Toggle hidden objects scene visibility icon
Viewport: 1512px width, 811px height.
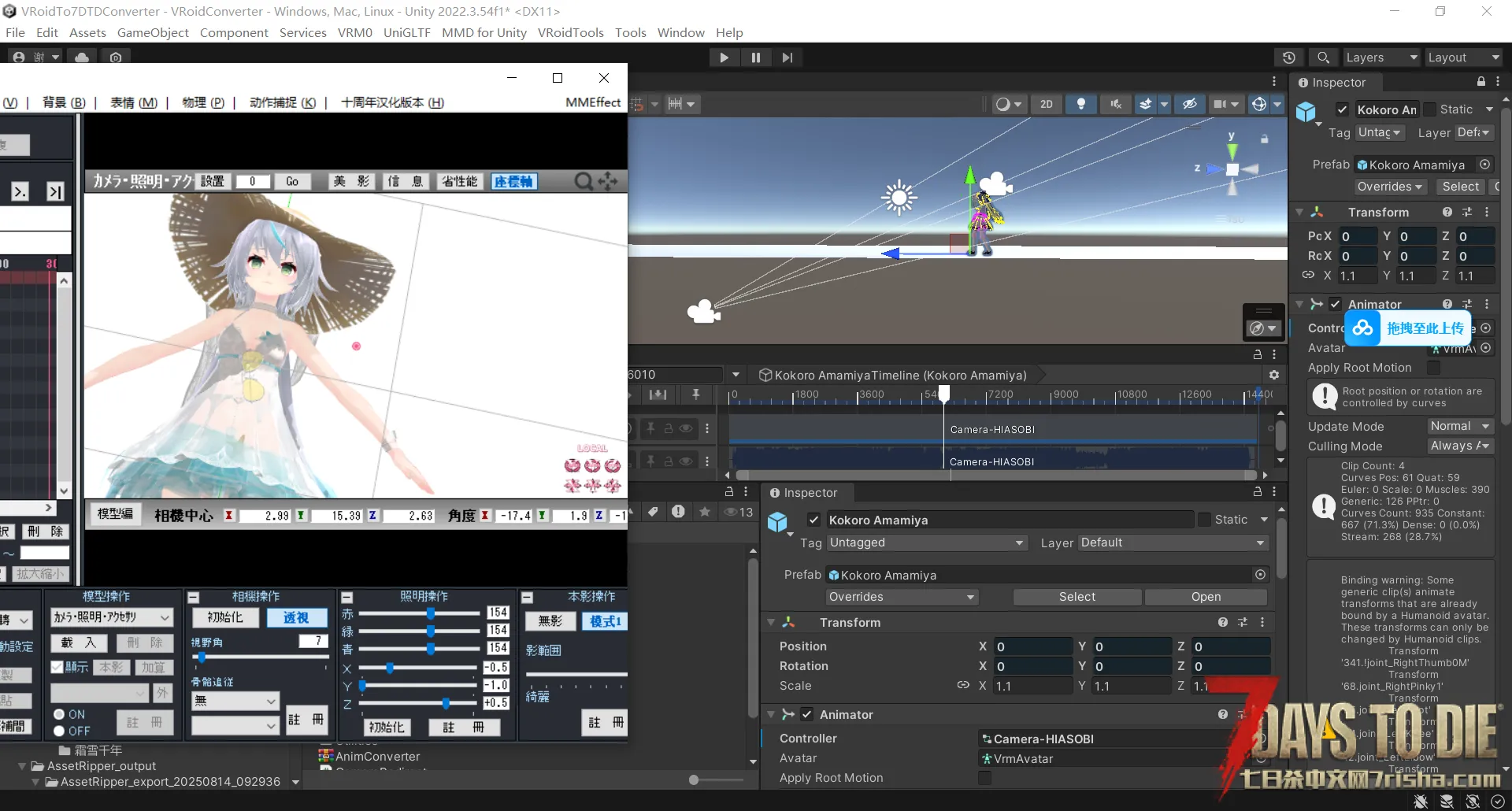(1190, 104)
